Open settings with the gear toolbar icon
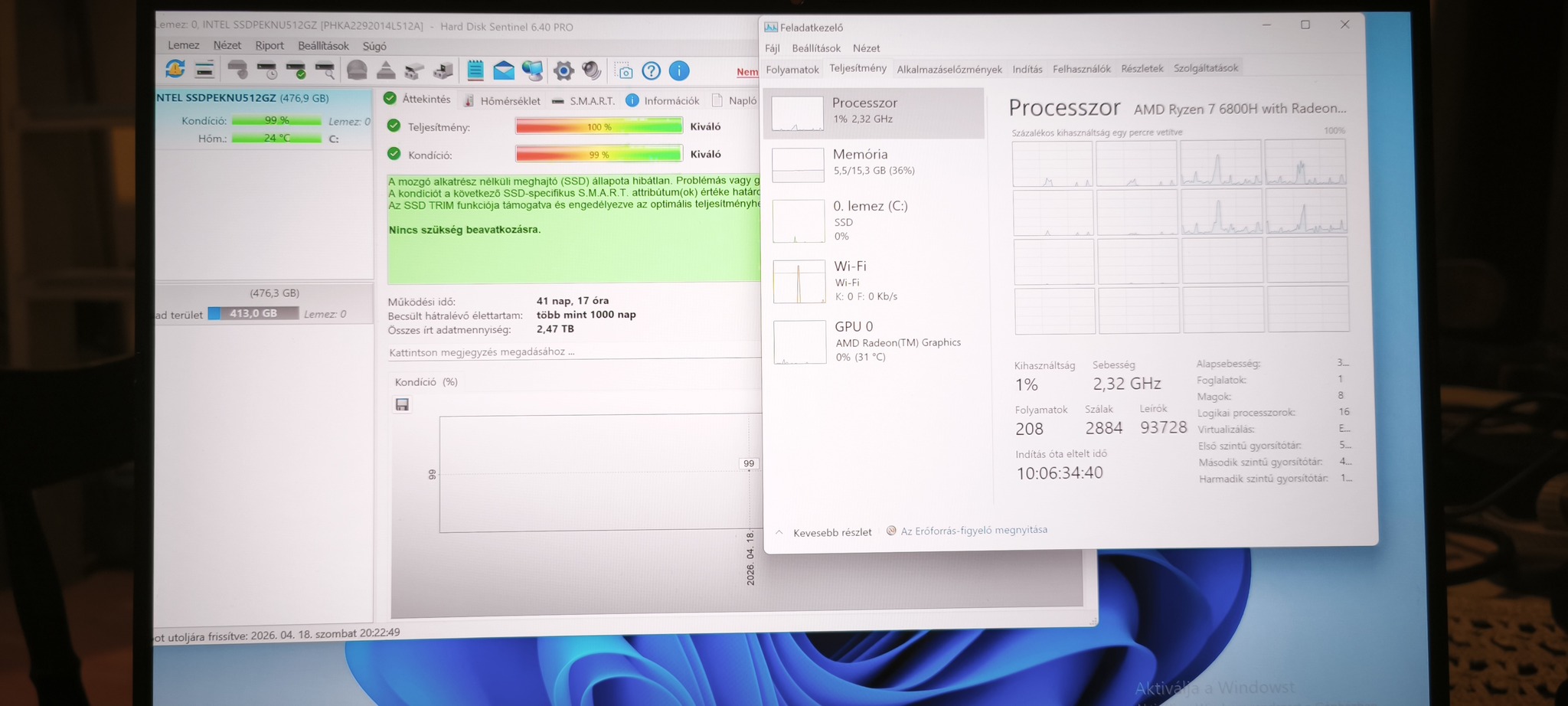Image resolution: width=1568 pixels, height=706 pixels. [x=563, y=71]
